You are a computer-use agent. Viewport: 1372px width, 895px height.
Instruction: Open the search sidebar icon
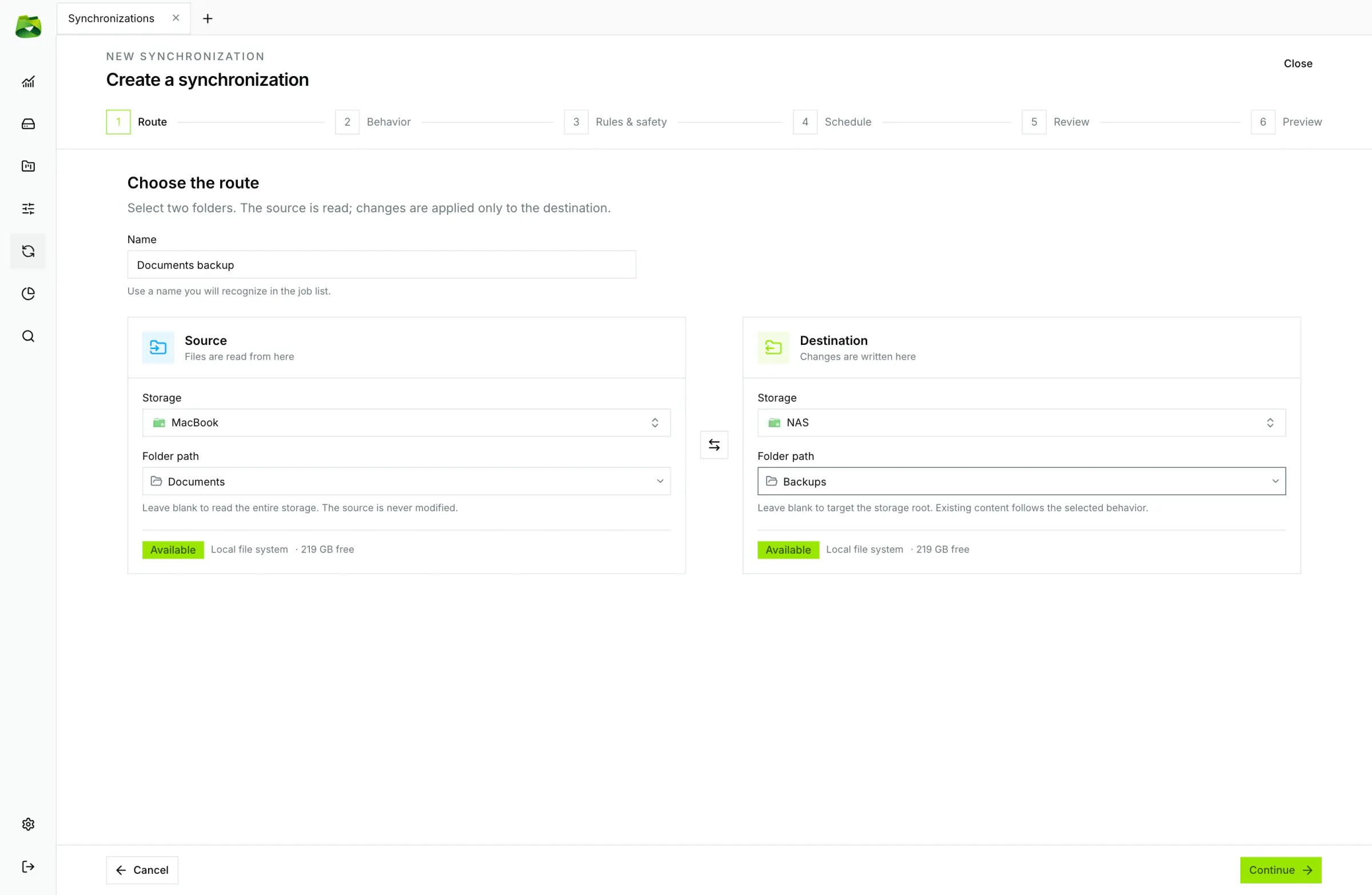tap(28, 336)
